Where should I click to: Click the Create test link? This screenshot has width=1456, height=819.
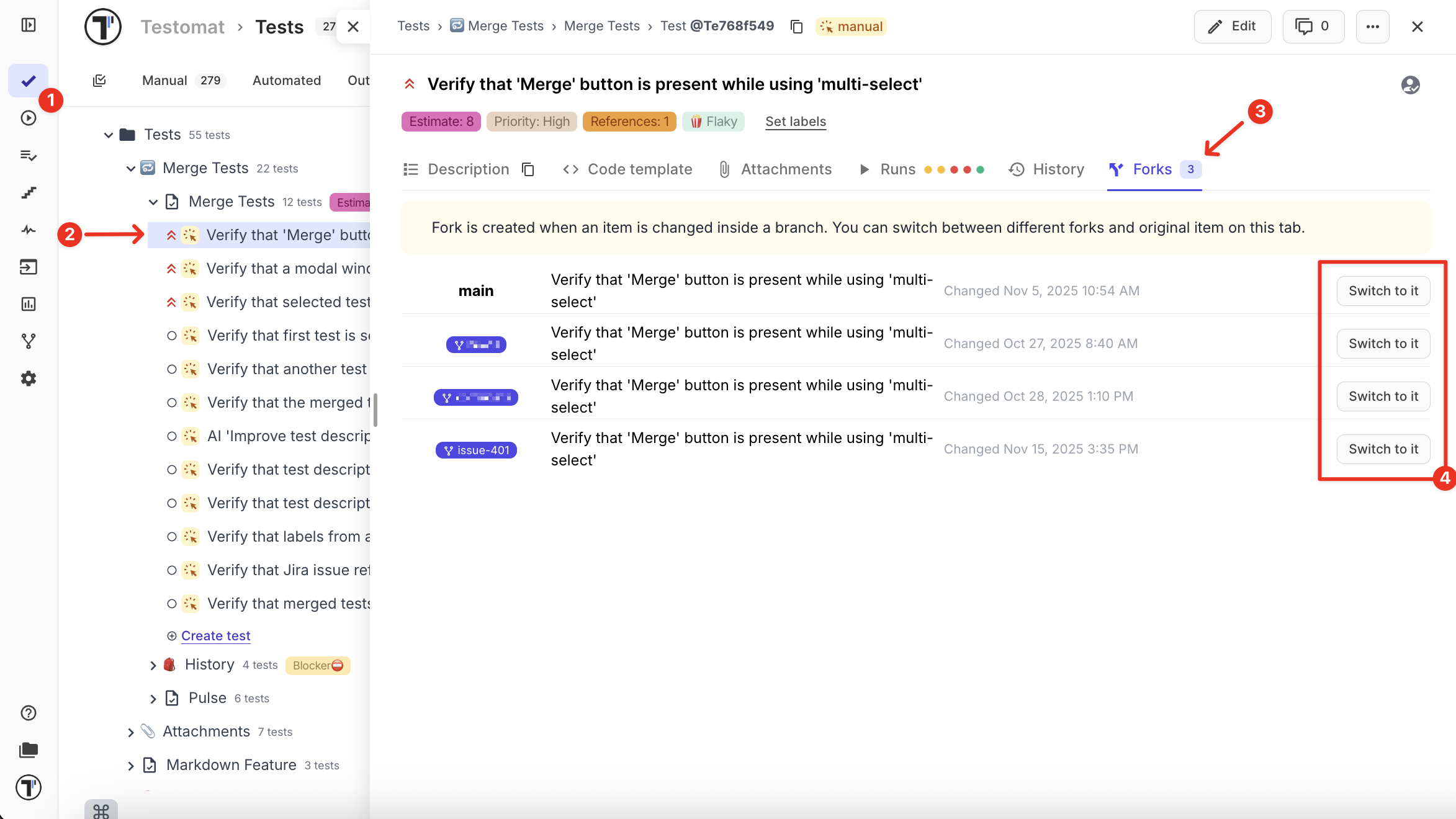(215, 636)
